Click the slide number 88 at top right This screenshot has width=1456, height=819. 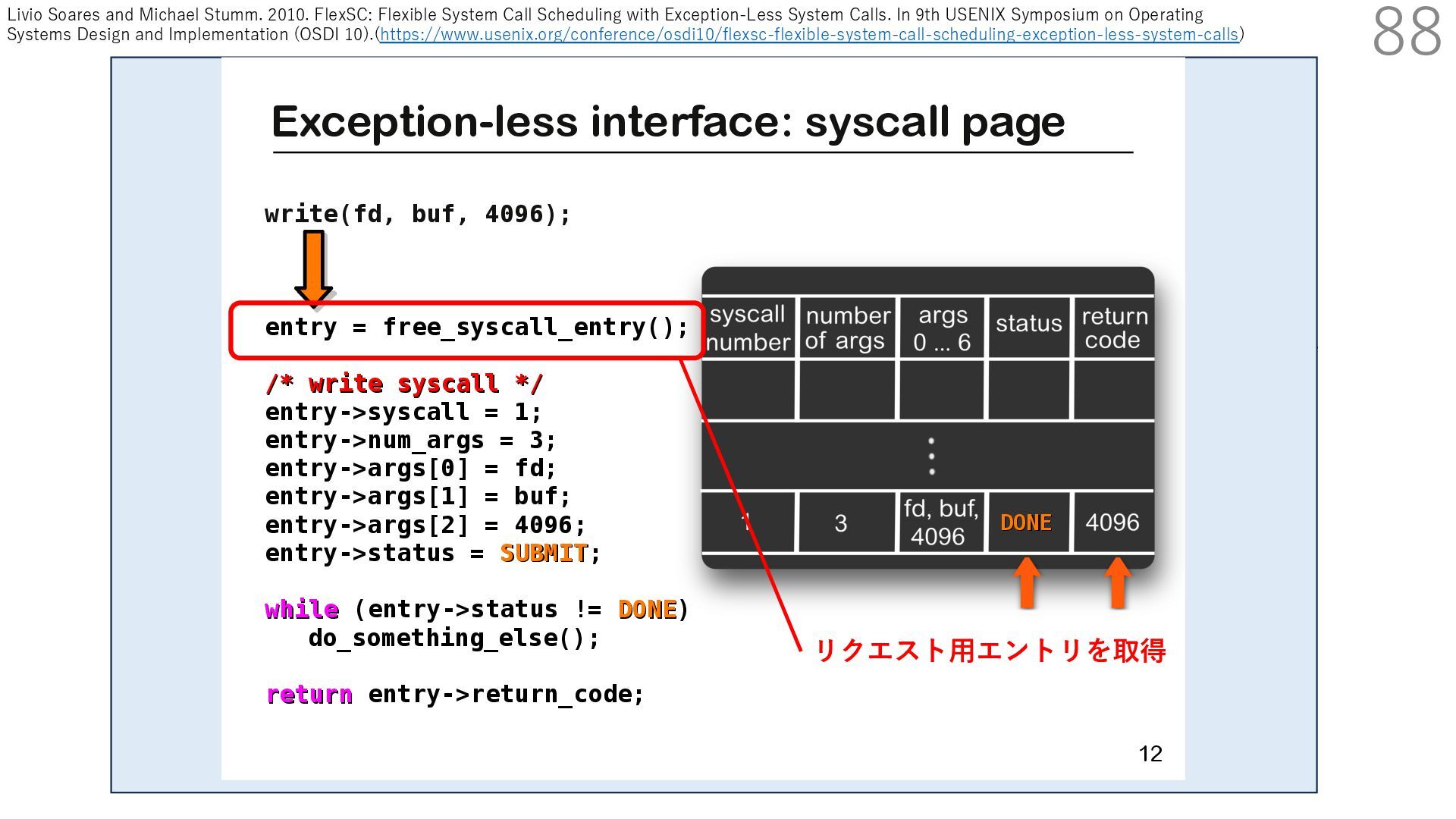(x=1405, y=32)
